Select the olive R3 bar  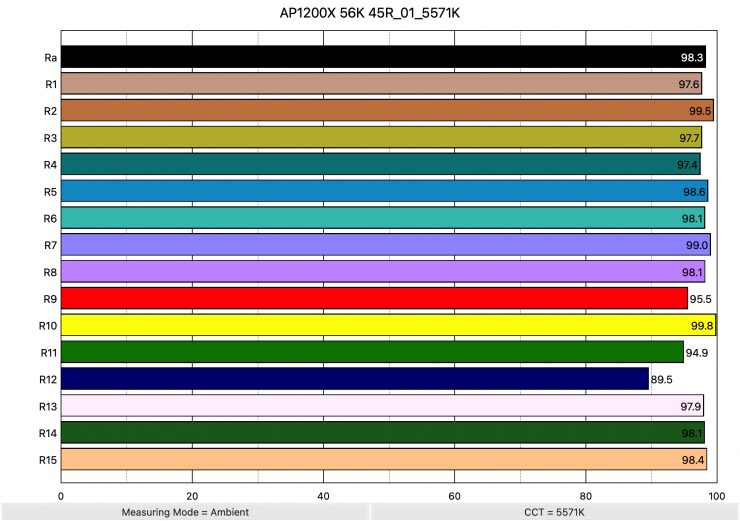[x=381, y=137]
